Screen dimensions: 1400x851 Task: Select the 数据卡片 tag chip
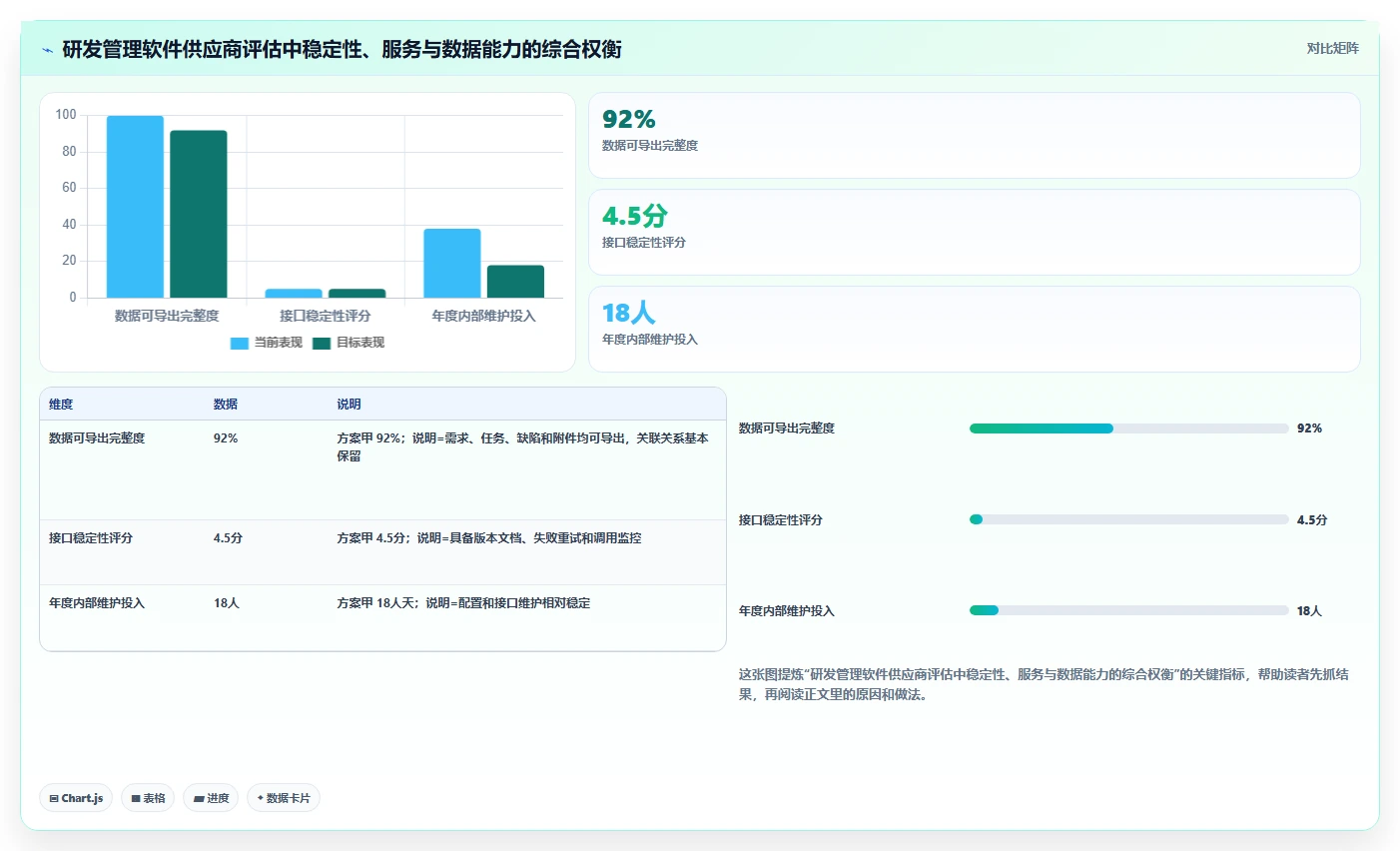pyautogui.click(x=284, y=798)
